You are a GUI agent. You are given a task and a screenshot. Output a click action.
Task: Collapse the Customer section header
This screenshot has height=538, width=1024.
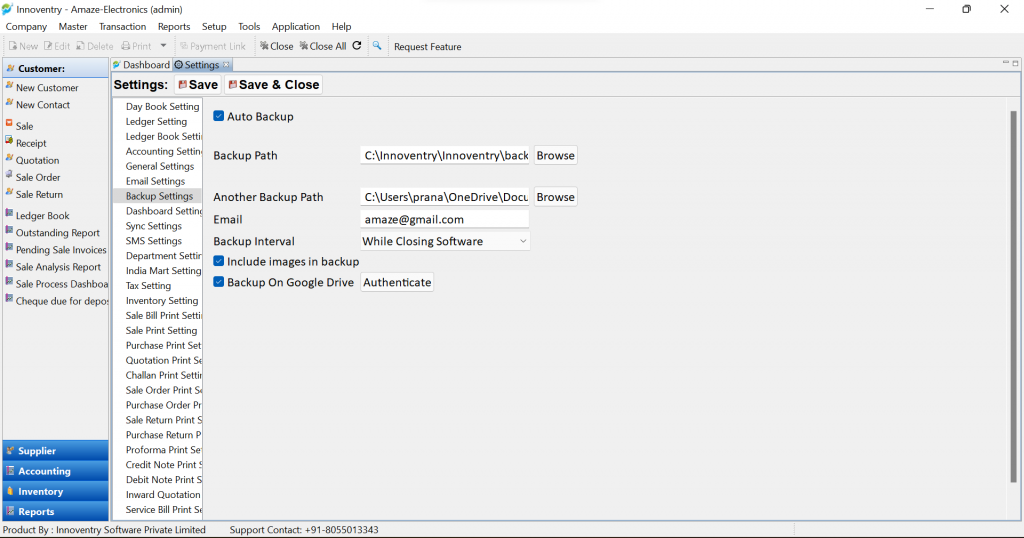pos(56,68)
